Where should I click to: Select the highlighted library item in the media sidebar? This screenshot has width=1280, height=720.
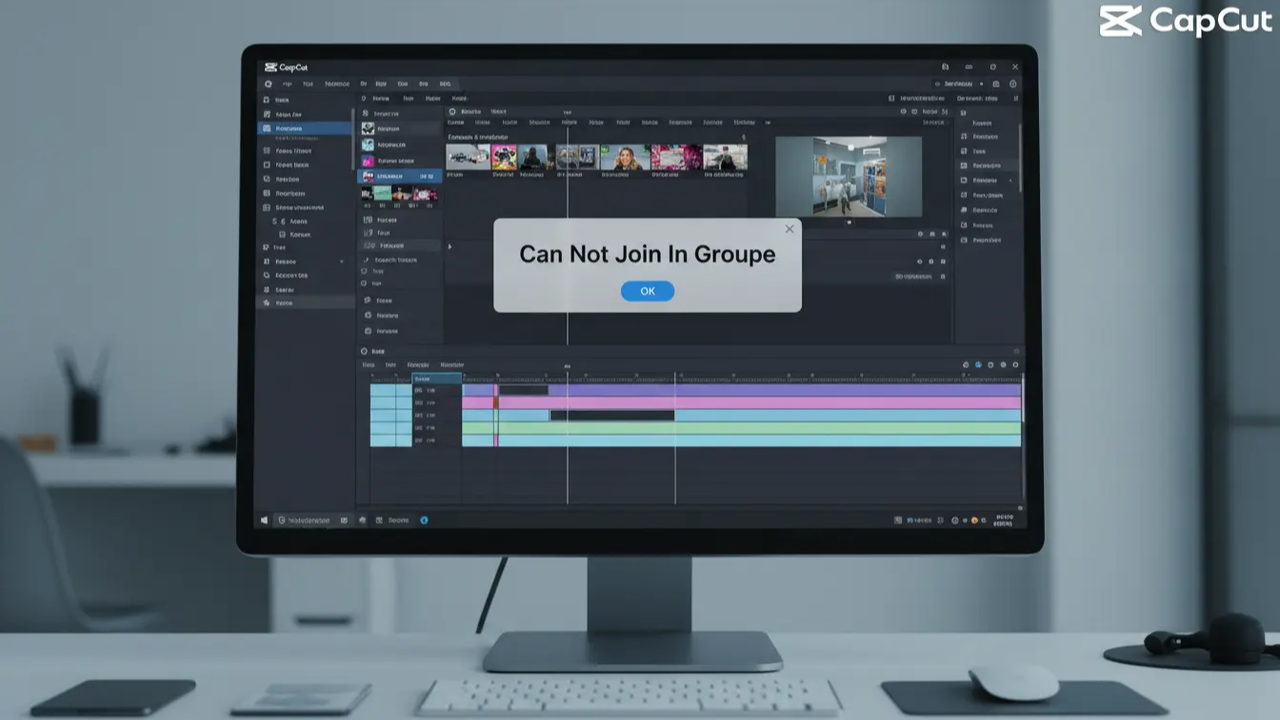[x=398, y=176]
